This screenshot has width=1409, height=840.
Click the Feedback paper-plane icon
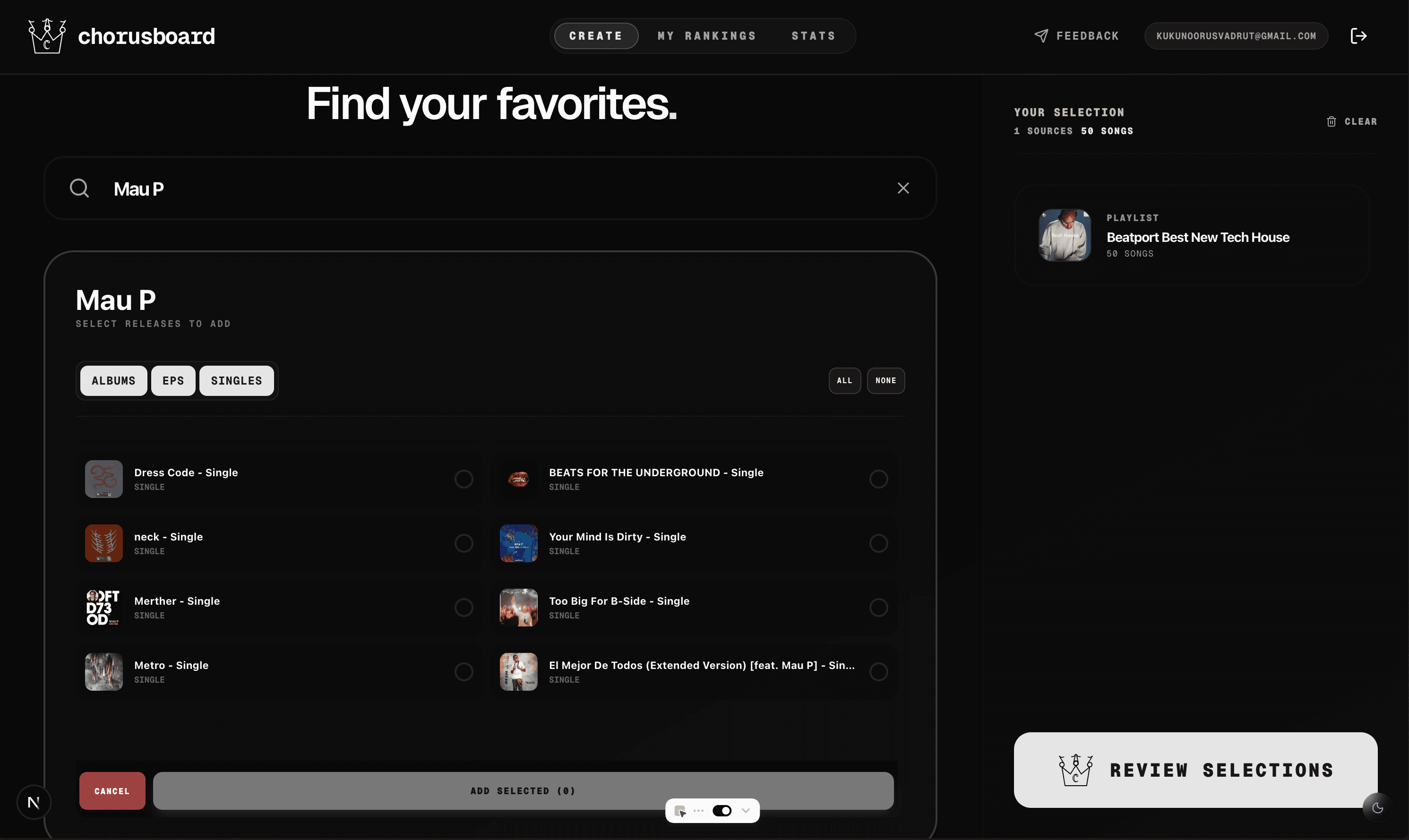click(x=1041, y=35)
